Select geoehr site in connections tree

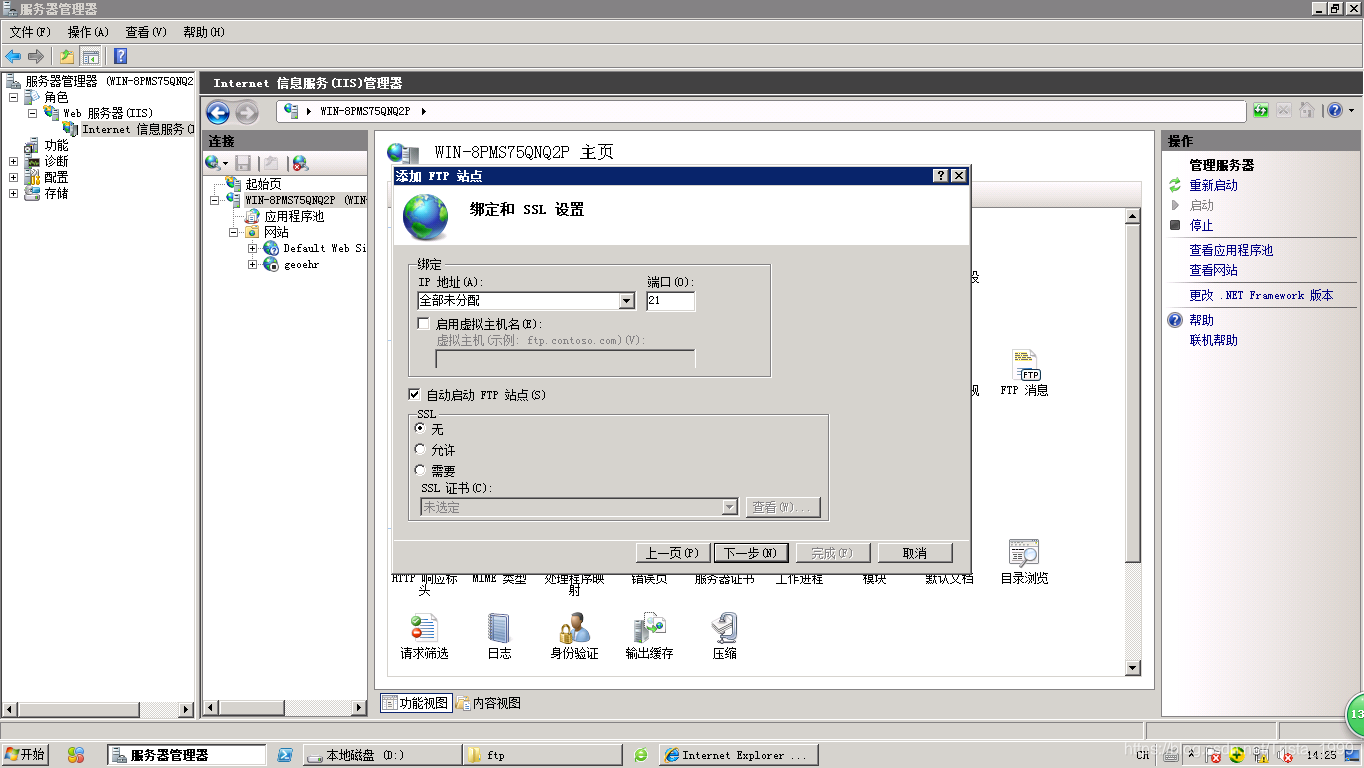click(x=301, y=264)
